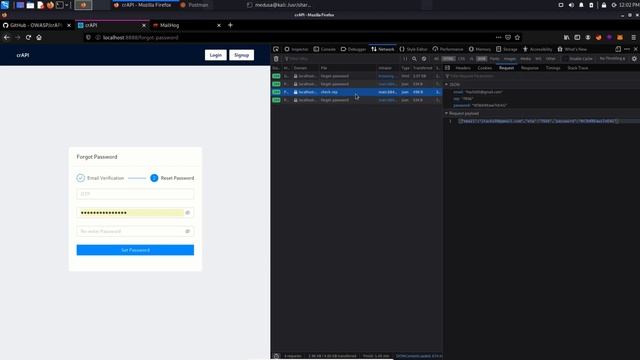Toggle the XHR request filter
This screenshot has height=360, width=640.
click(x=482, y=59)
